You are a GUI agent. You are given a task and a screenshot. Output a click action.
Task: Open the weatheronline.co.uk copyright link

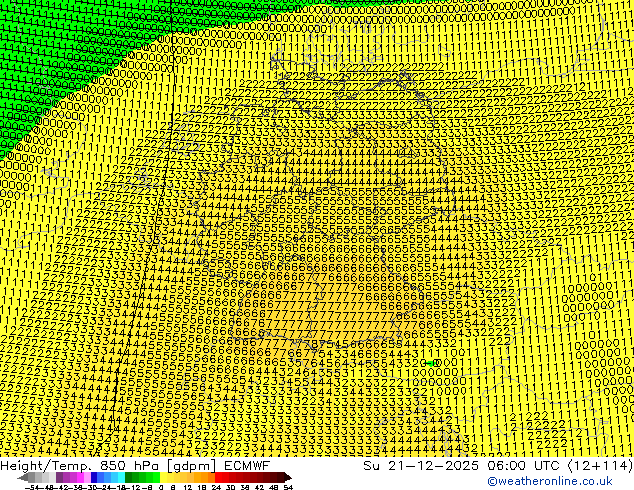(x=550, y=481)
